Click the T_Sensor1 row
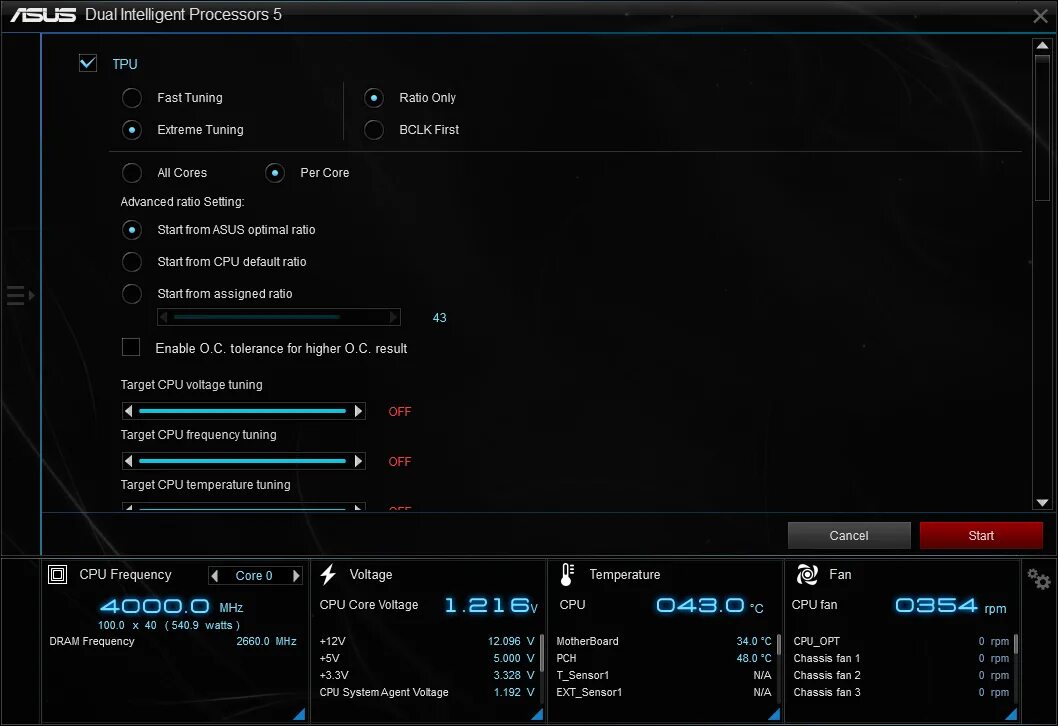This screenshot has width=1058, height=726. point(664,675)
